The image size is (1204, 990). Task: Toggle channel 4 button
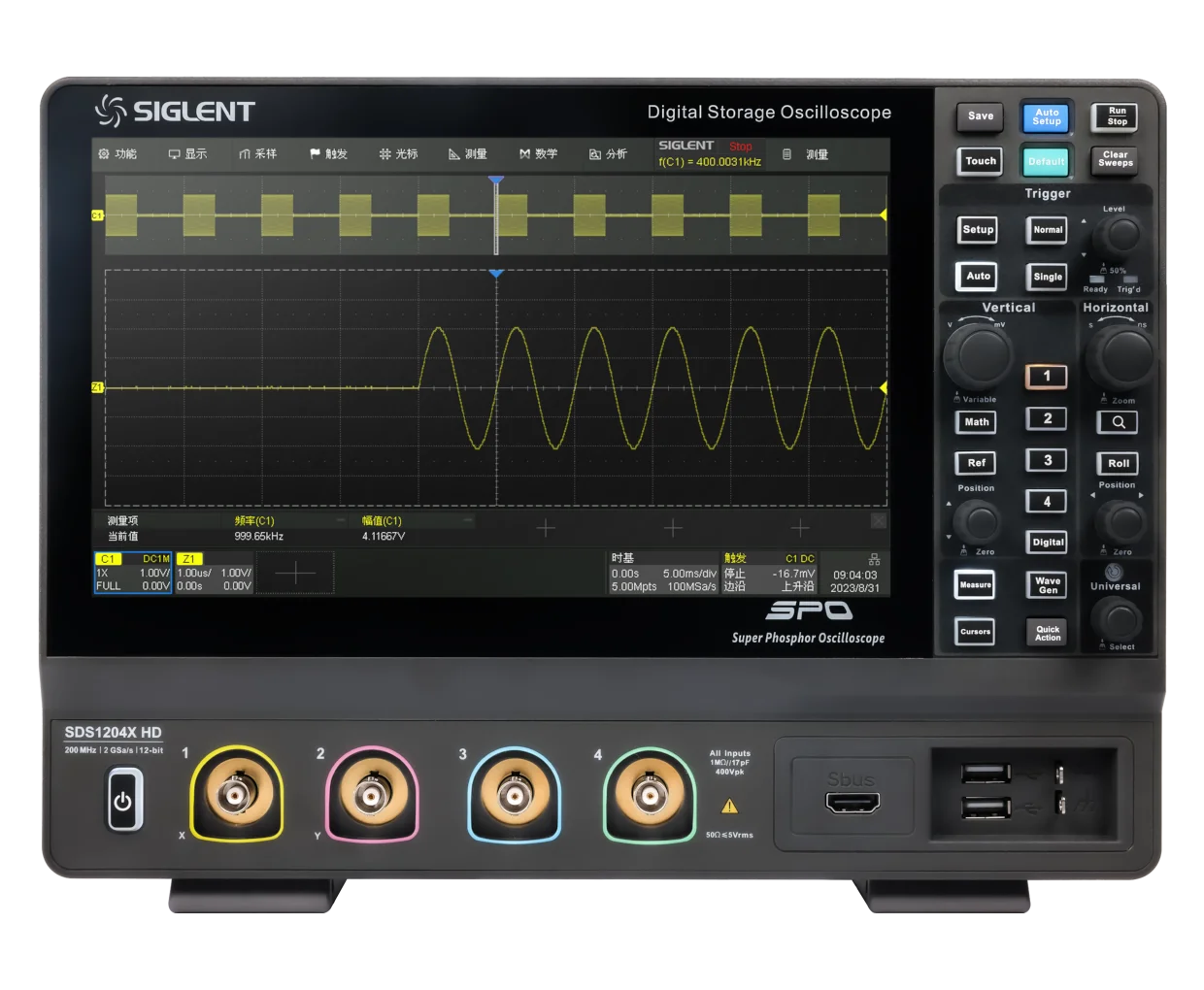[x=1047, y=502]
